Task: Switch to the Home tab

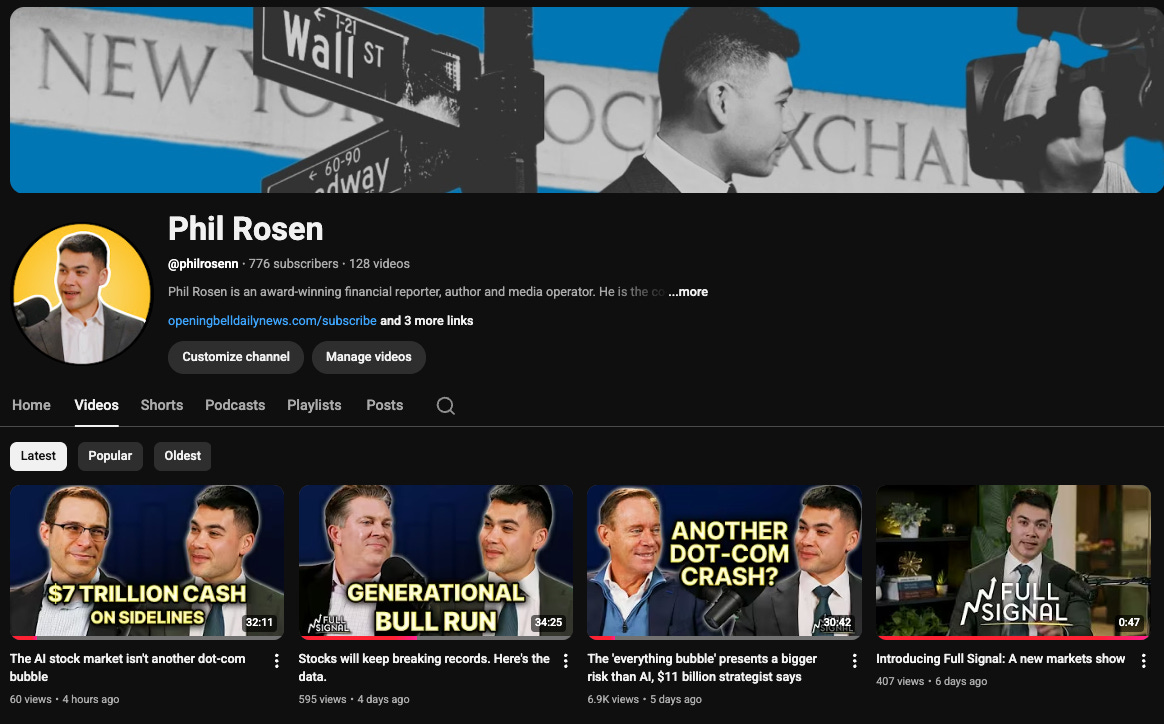Action: (x=31, y=405)
